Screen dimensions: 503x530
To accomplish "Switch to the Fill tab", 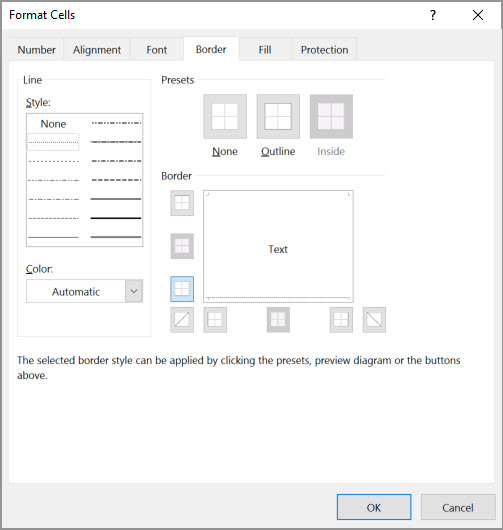I will click(x=265, y=50).
